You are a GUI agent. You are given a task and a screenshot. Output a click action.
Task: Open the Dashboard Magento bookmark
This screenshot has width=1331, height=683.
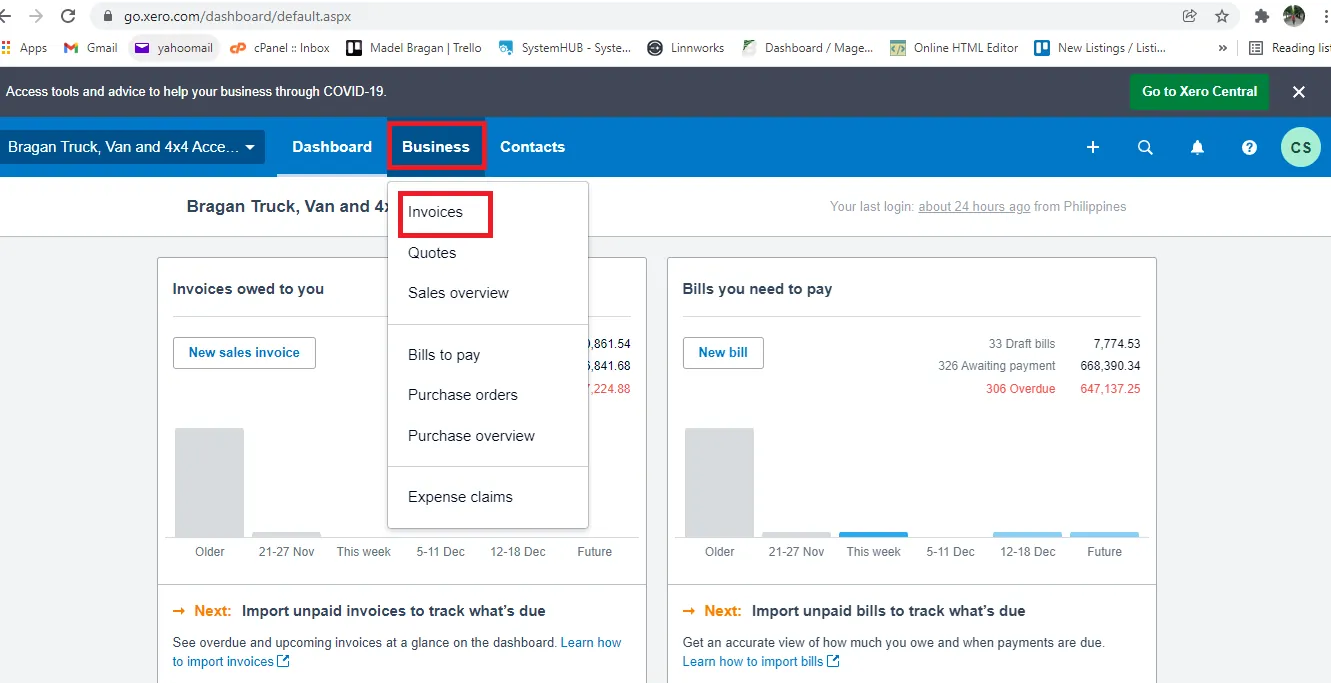click(807, 48)
